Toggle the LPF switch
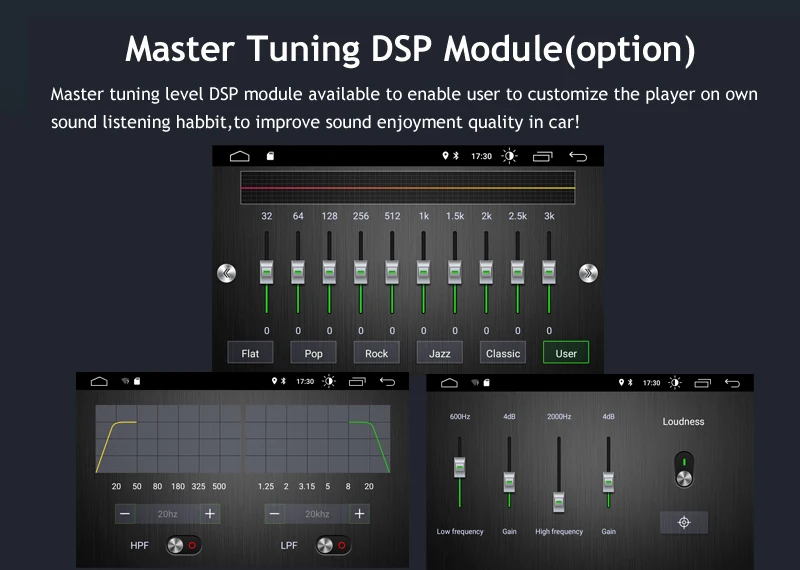800x570 pixels. click(334, 546)
